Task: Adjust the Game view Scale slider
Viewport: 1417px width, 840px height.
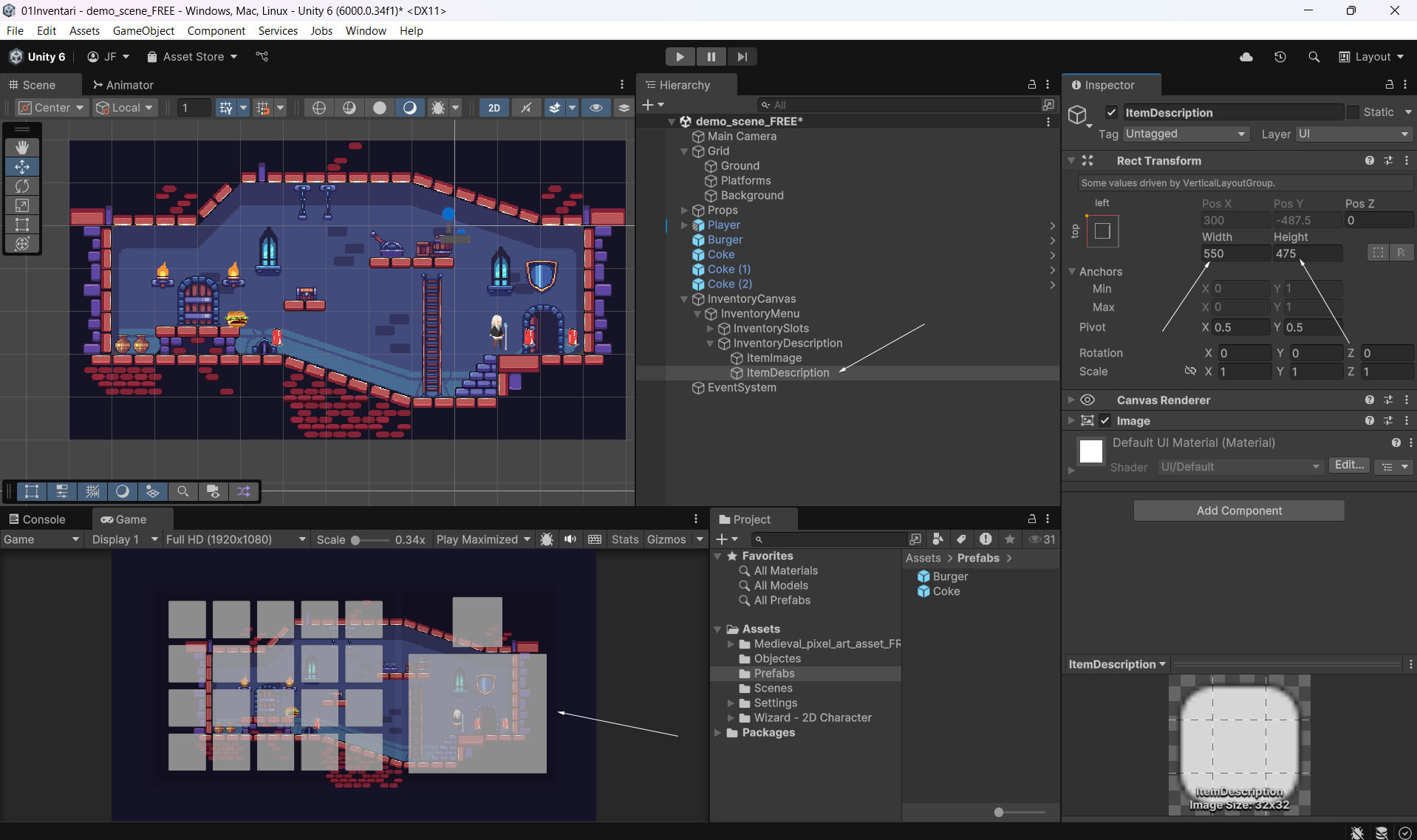Action: click(355, 540)
